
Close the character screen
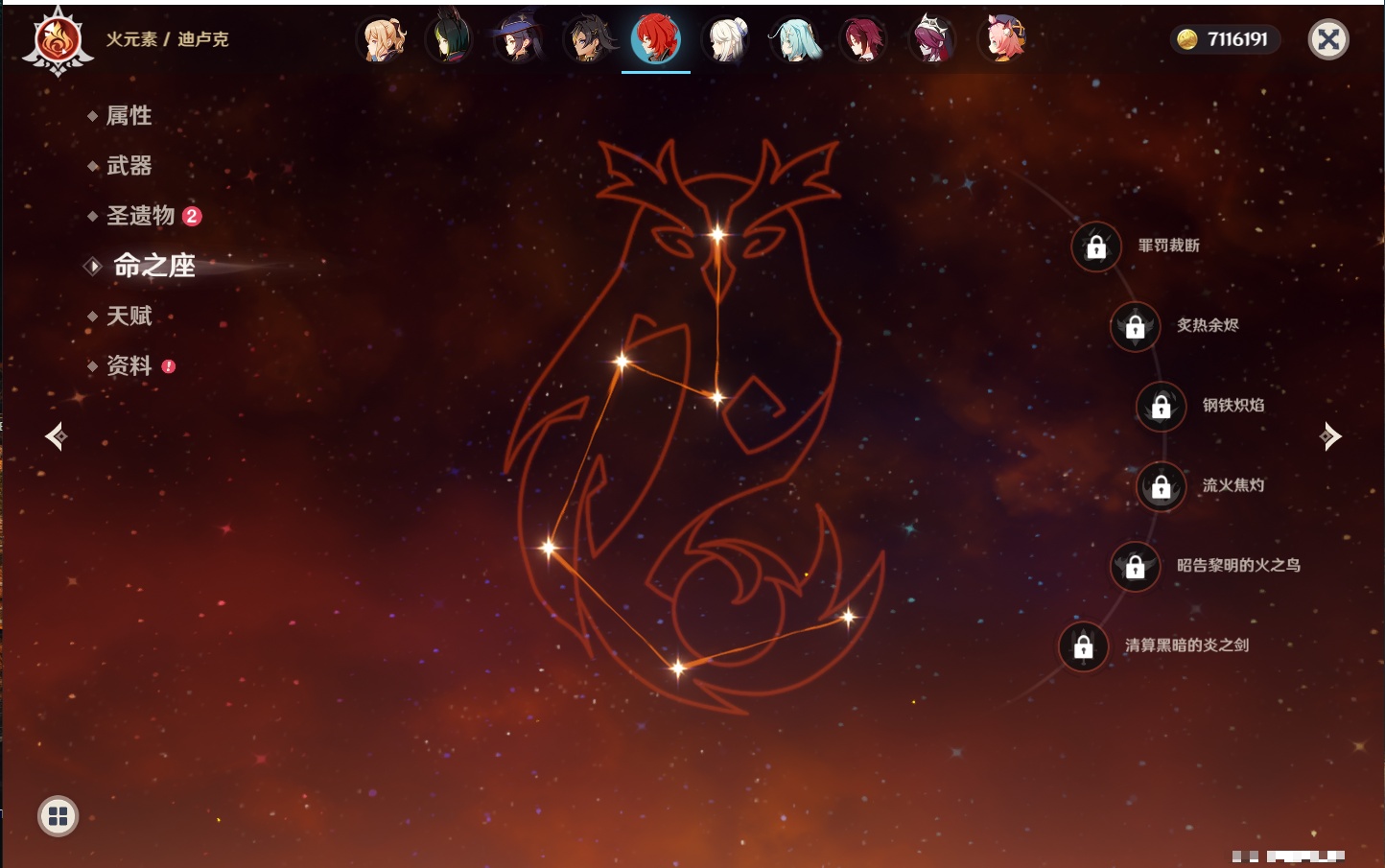(x=1328, y=39)
